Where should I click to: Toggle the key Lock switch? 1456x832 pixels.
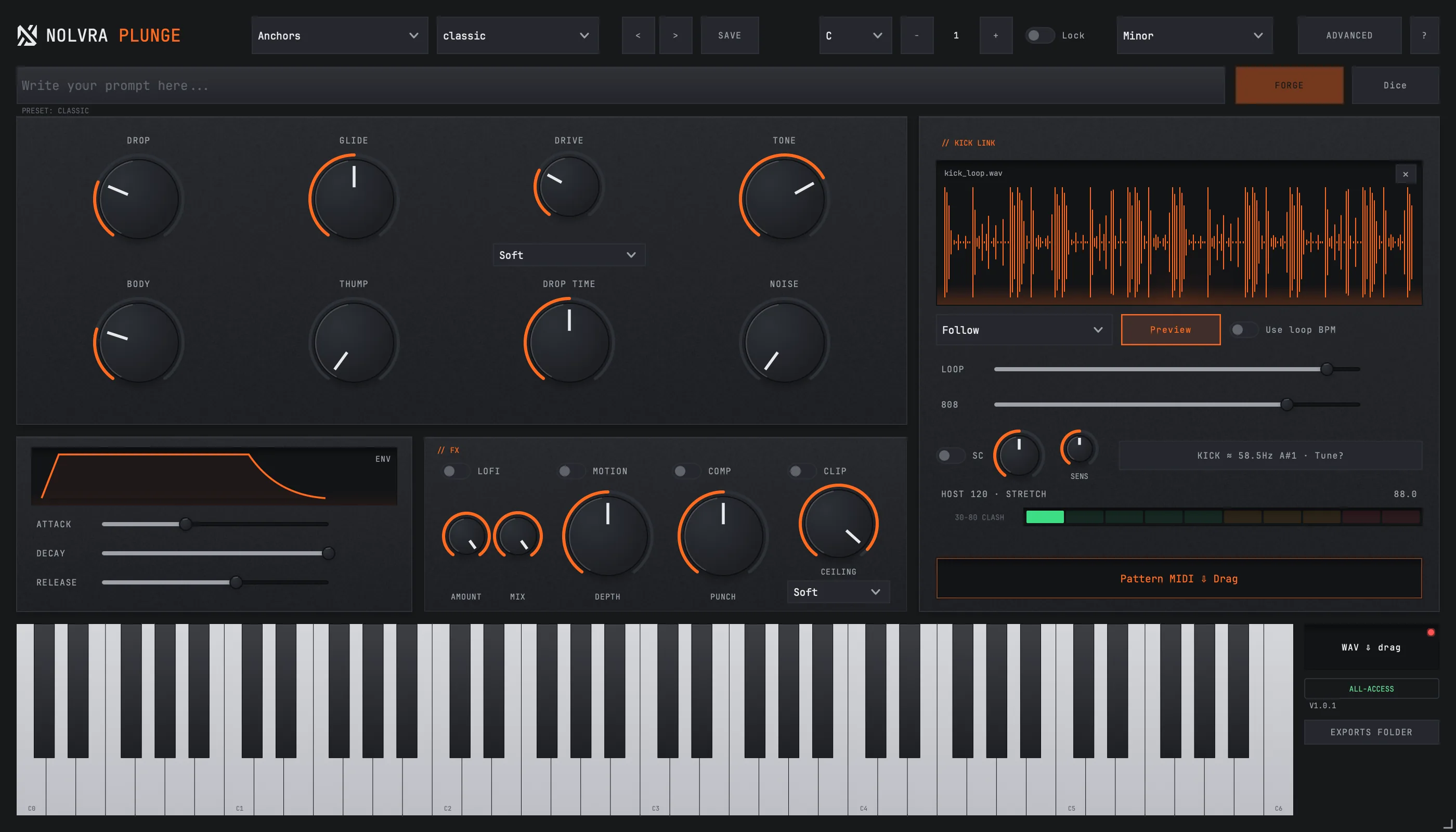pyautogui.click(x=1039, y=35)
